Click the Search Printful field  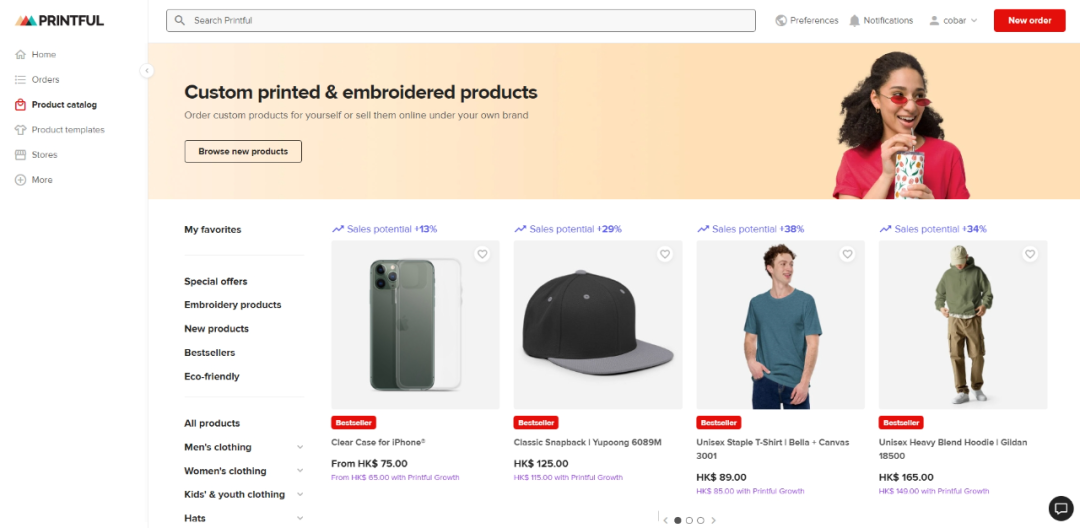pyautogui.click(x=460, y=21)
